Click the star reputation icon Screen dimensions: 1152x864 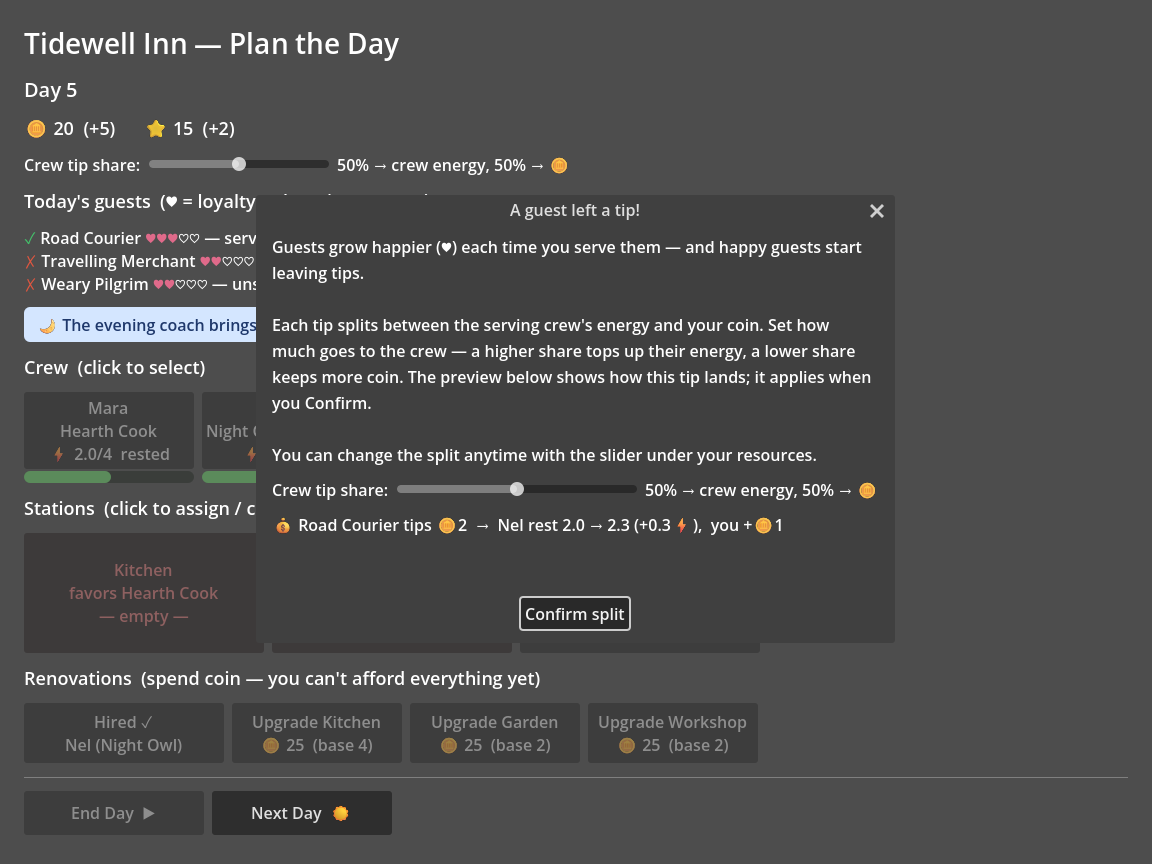click(156, 129)
